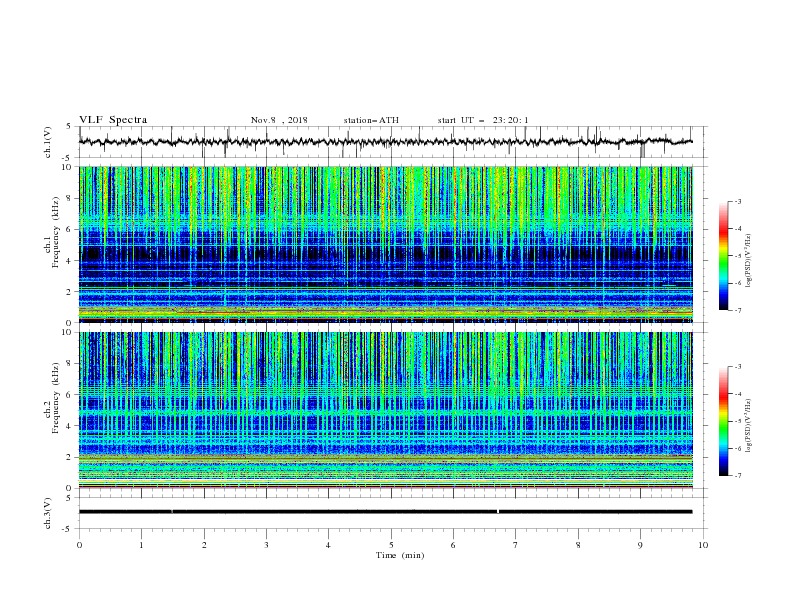Click the ch.3 black signal bar
792x612 pixels.
(x=386, y=512)
